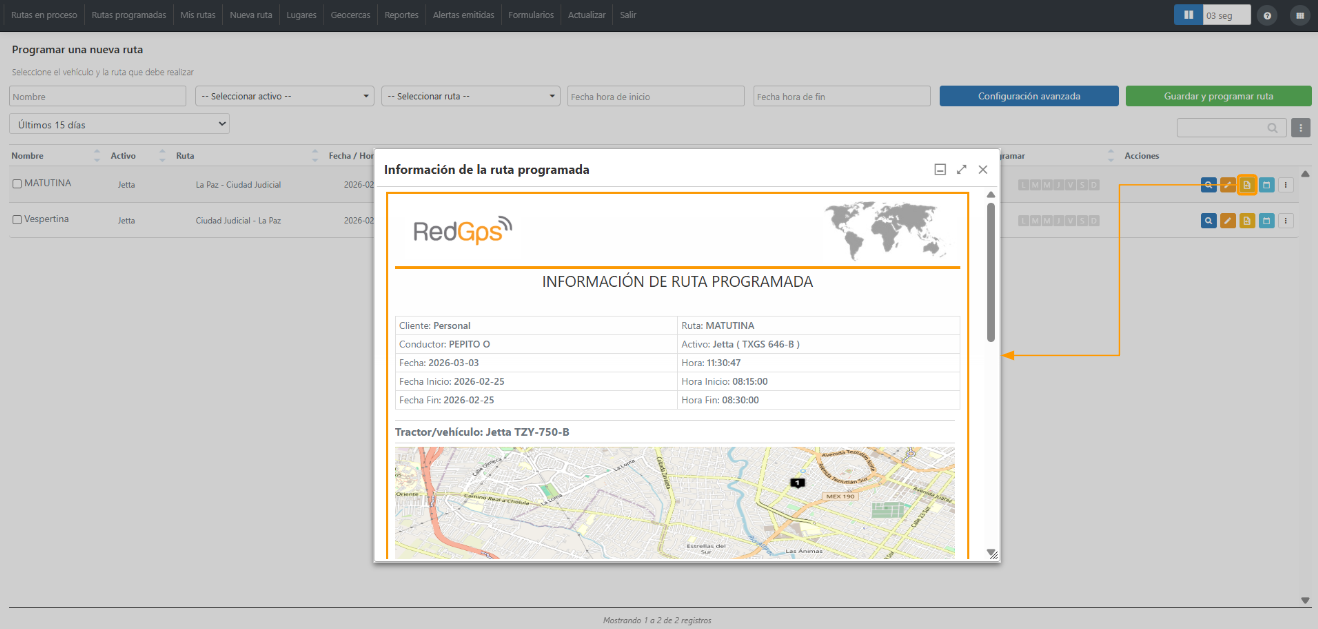
Task: Select Alertas emitidas menu item
Action: [x=464, y=15]
